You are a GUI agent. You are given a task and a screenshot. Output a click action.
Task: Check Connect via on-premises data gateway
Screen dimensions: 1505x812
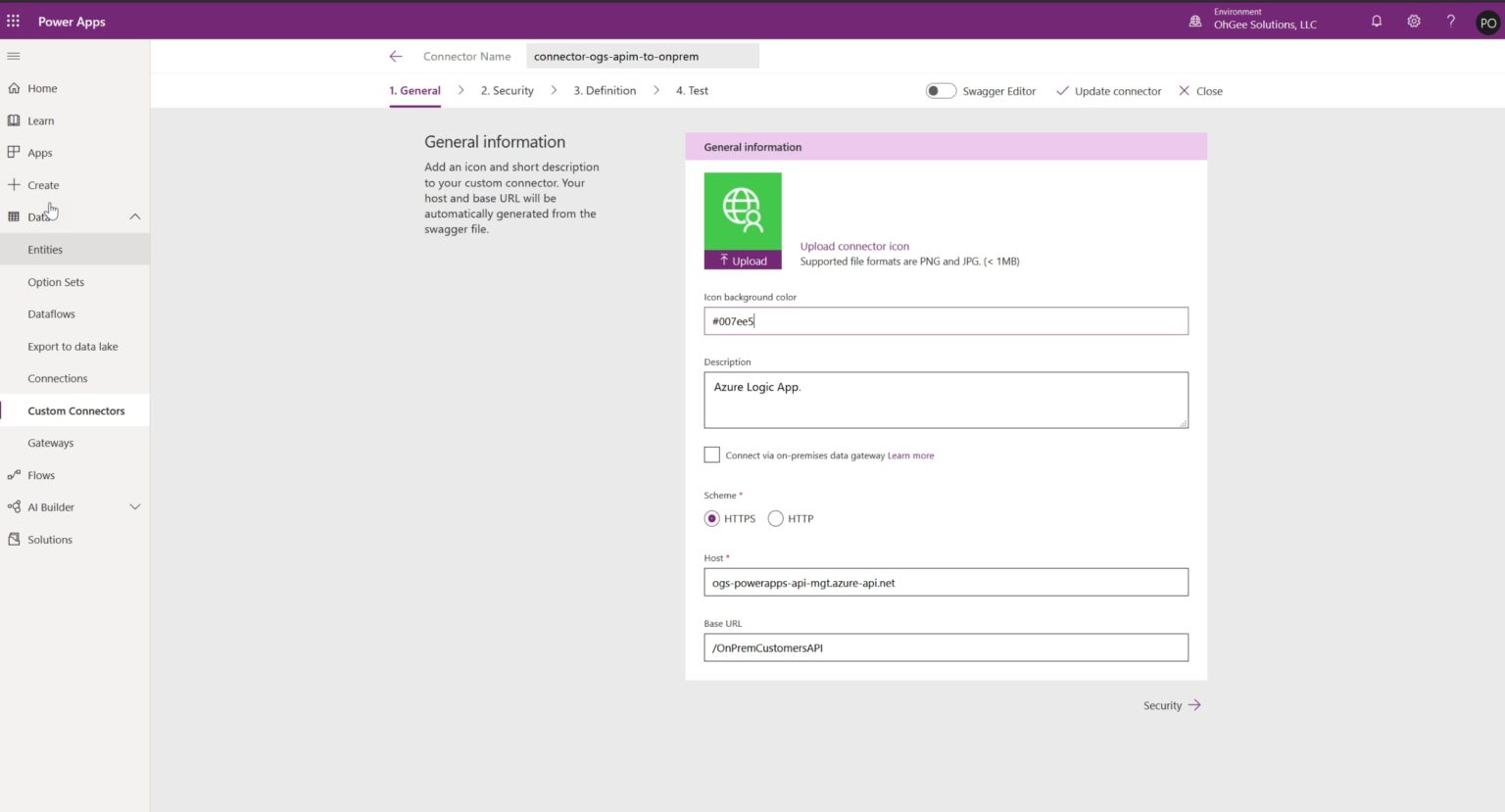coord(712,454)
